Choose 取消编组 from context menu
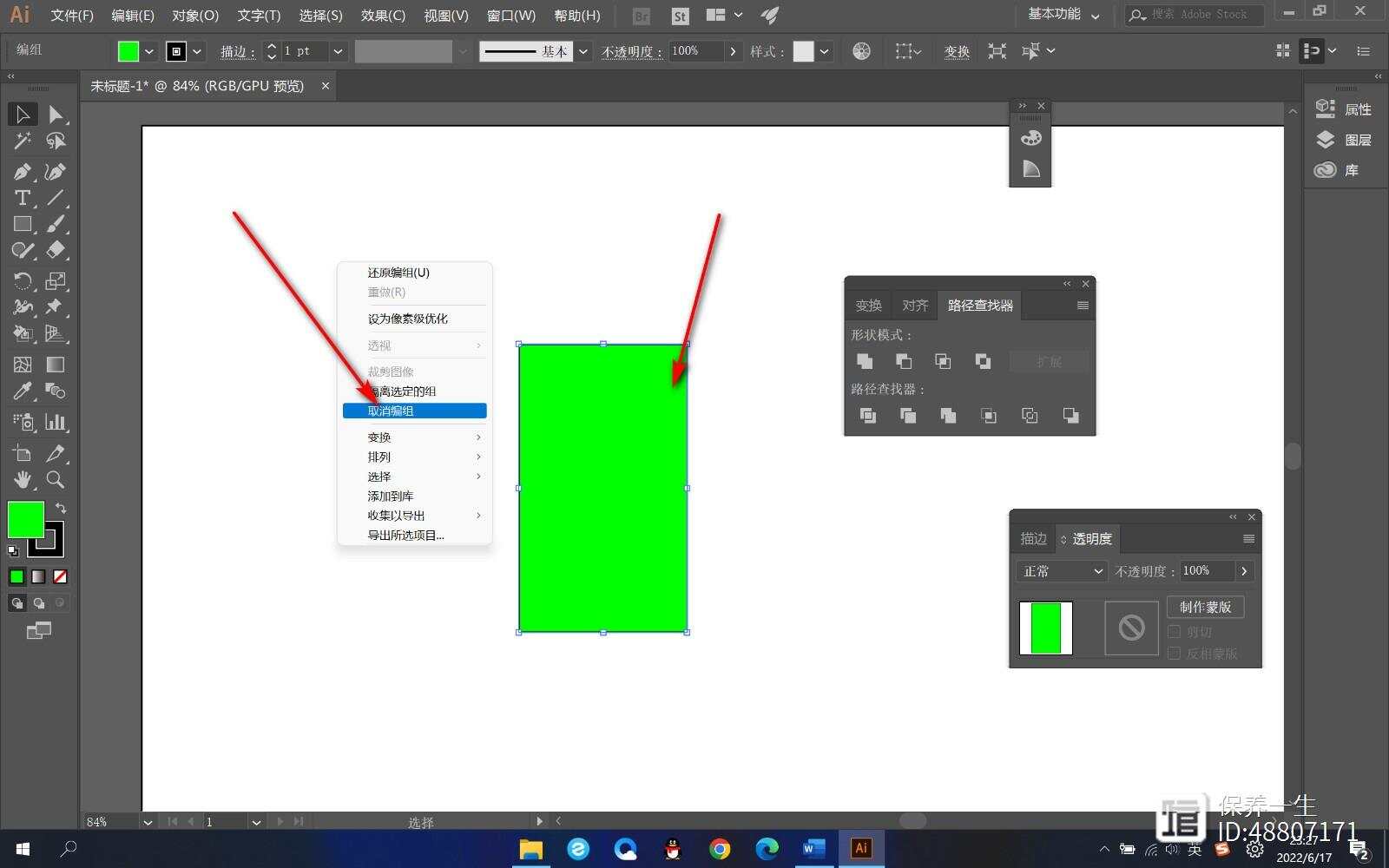The image size is (1389, 868). [x=414, y=411]
